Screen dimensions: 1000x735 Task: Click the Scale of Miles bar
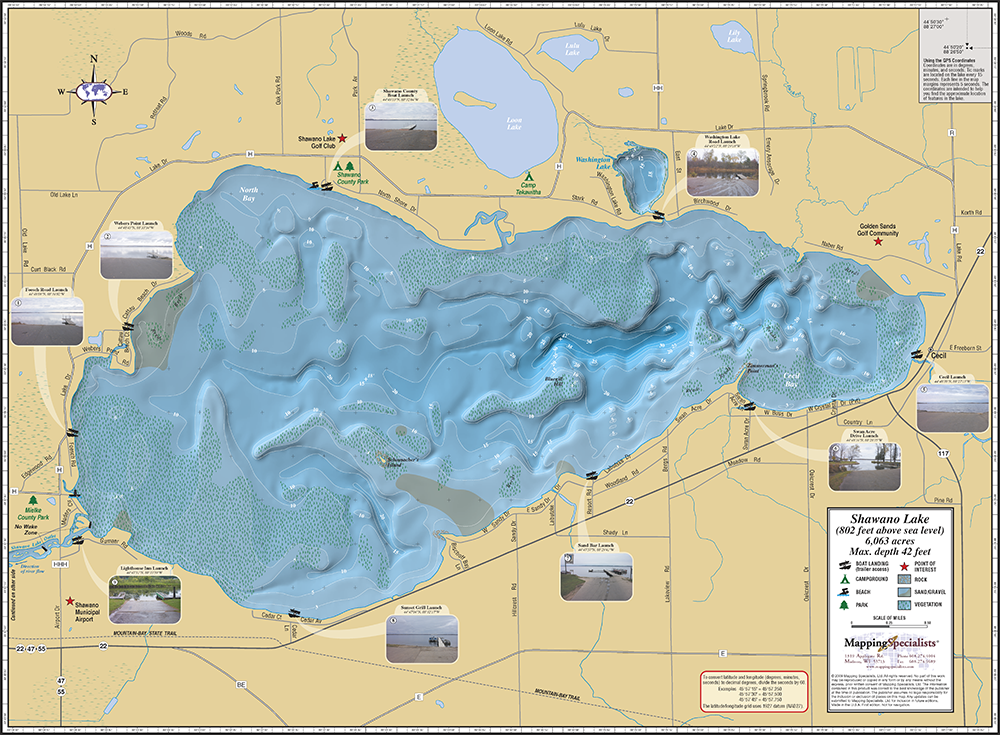tap(889, 625)
